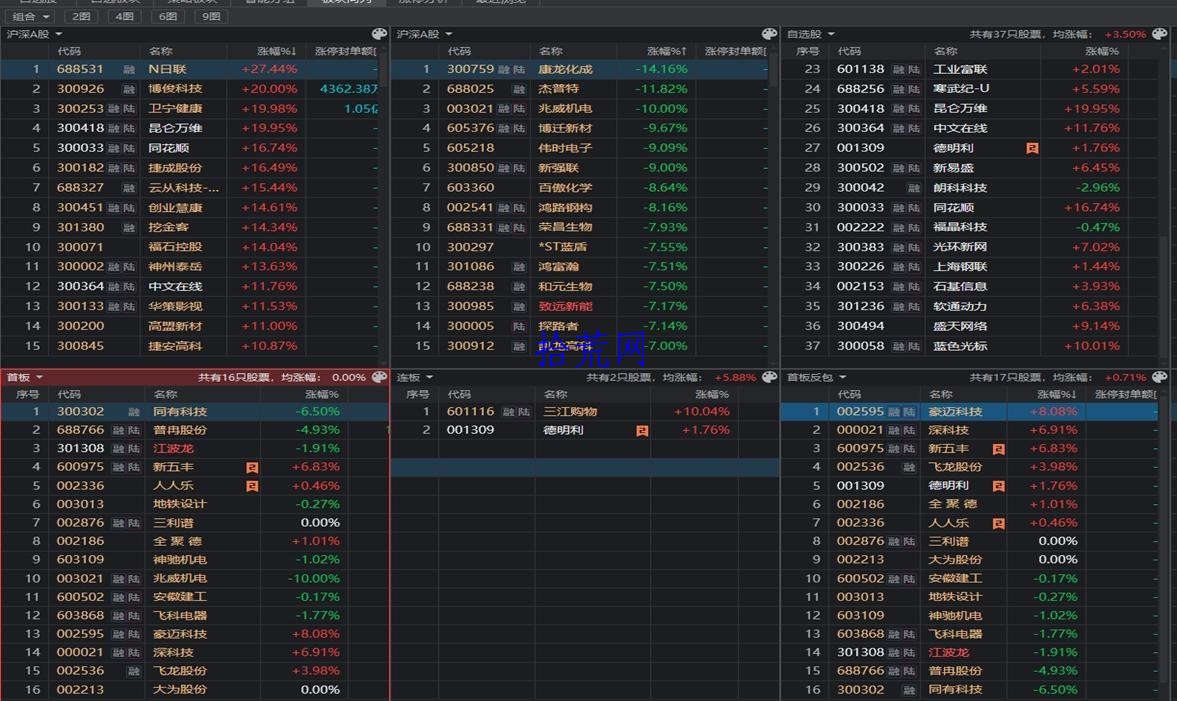Click palette icon in 自选股 panel header
This screenshot has height=701, width=1177.
(1160, 34)
